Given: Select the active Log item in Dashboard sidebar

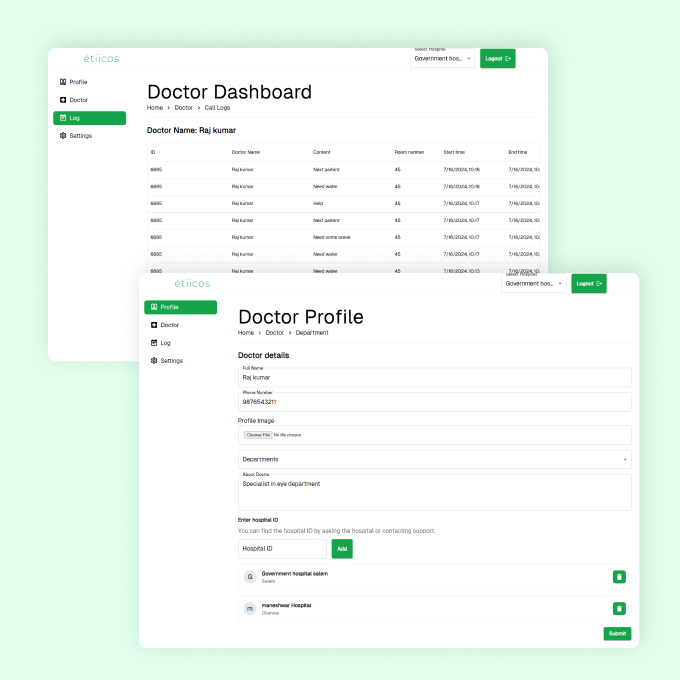Looking at the screenshot, I should (89, 118).
